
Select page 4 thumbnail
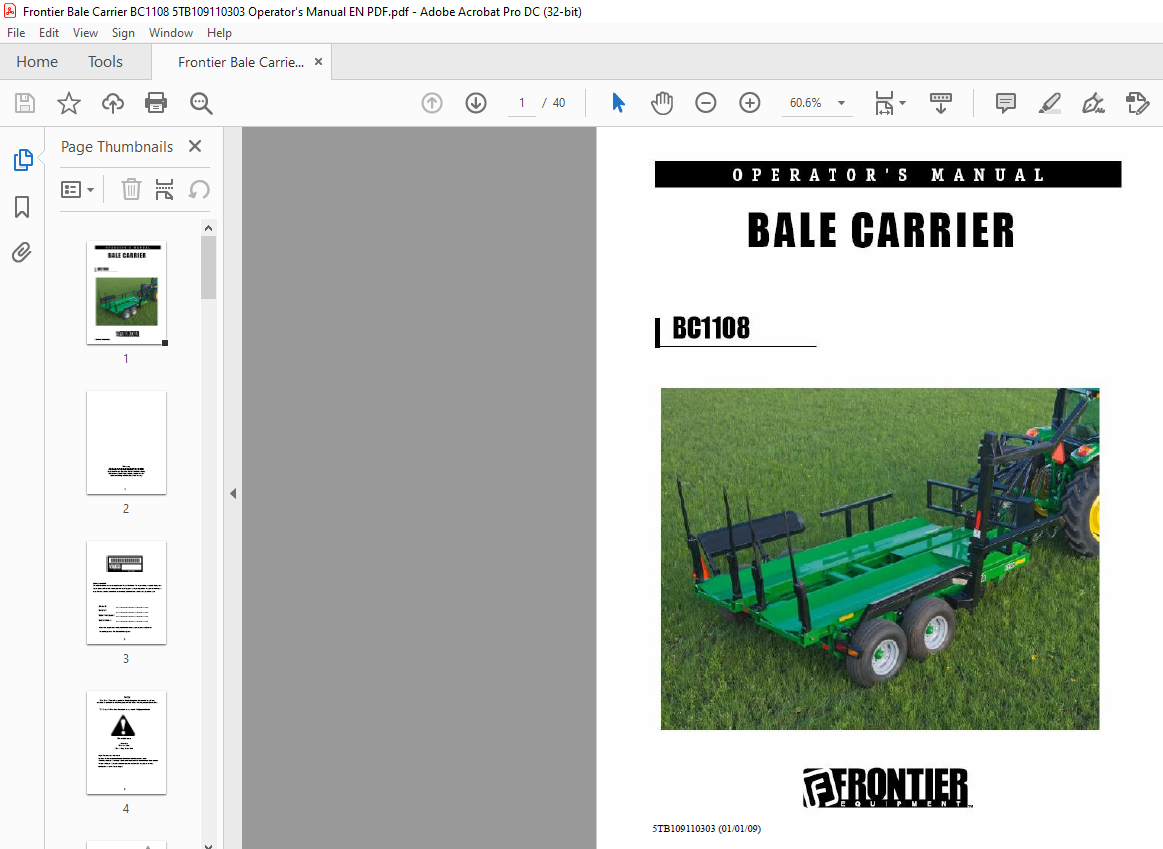126,742
